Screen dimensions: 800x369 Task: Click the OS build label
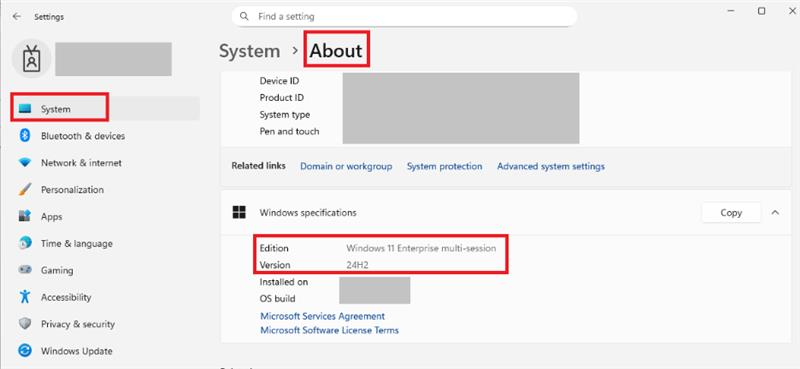click(278, 299)
